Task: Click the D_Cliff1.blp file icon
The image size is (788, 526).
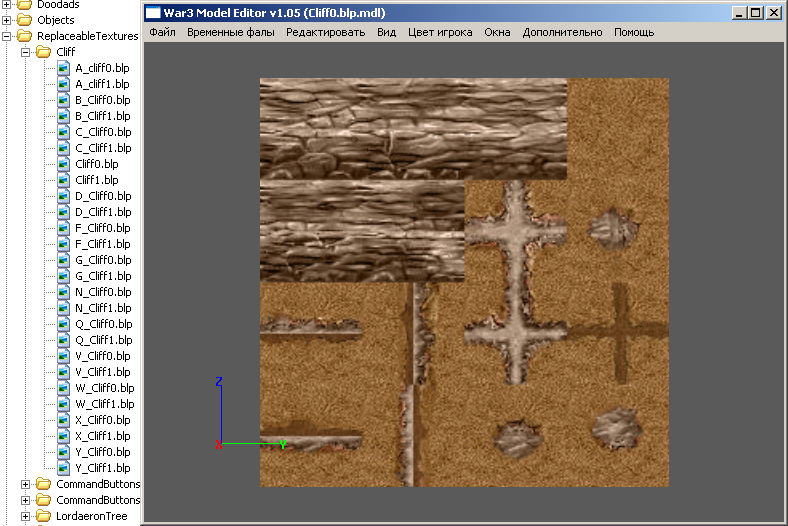Action: tap(63, 212)
